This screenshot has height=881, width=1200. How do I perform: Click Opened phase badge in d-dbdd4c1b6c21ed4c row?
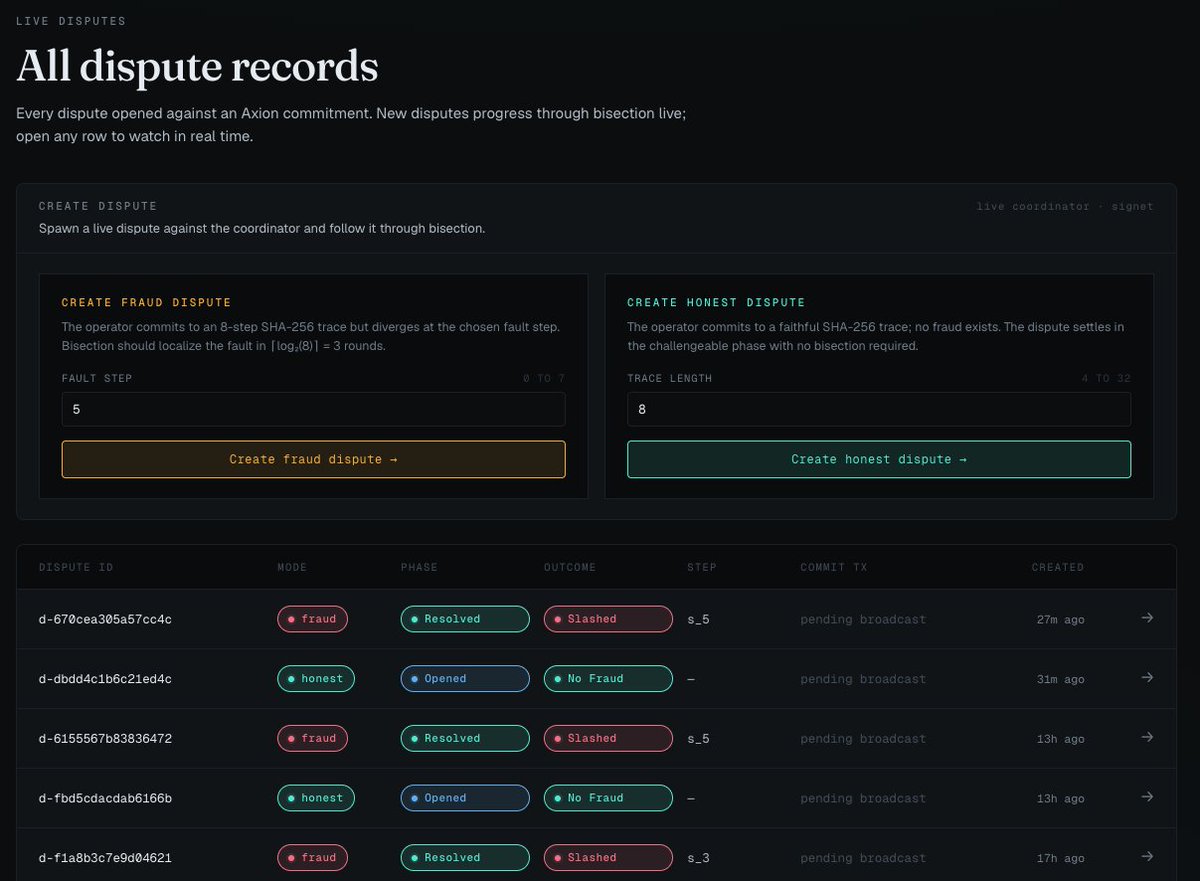point(465,679)
